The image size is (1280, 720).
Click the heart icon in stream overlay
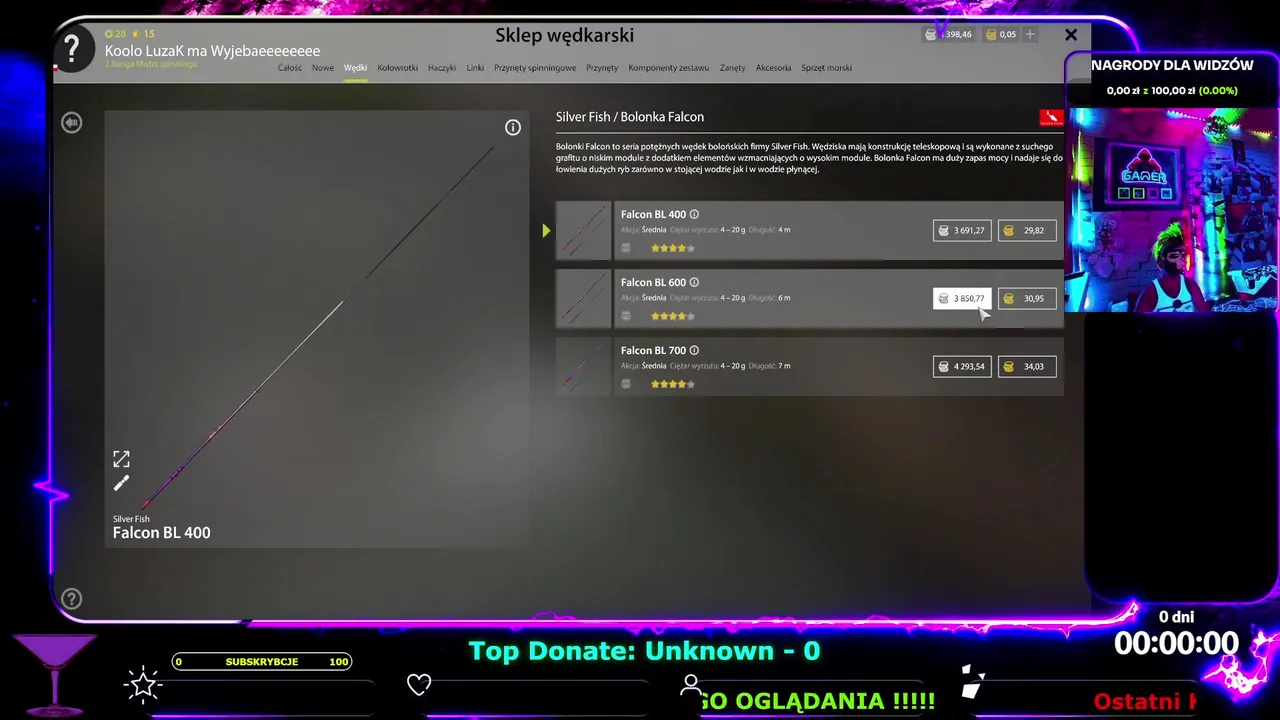tap(419, 685)
